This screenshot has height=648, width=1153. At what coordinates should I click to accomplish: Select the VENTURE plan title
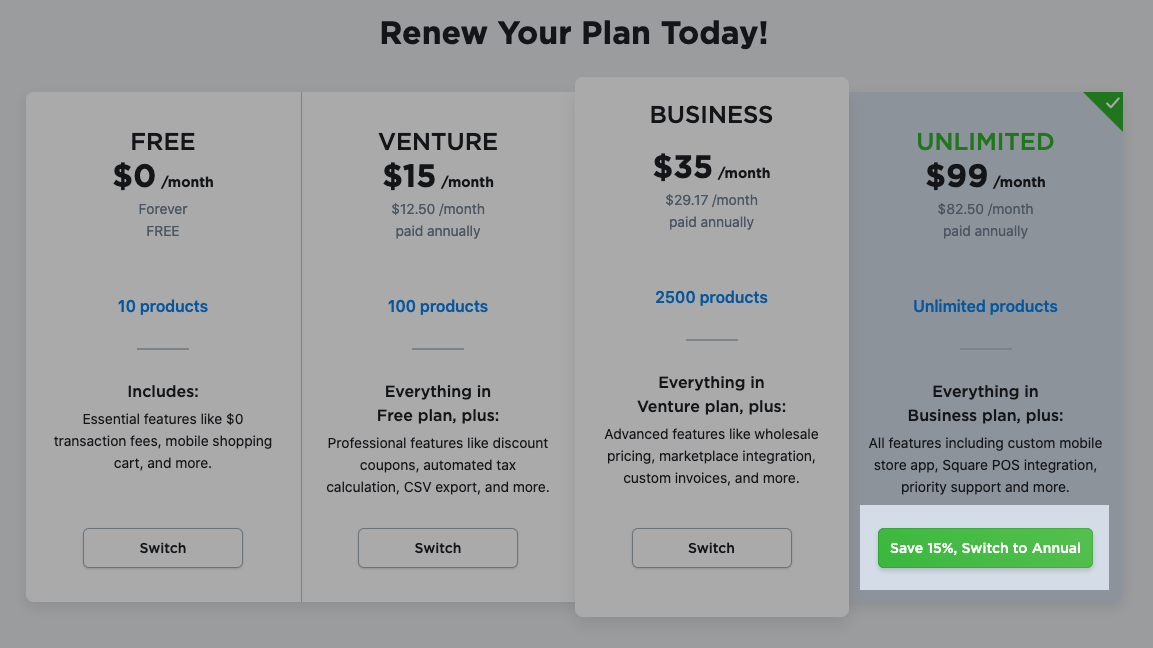point(437,142)
